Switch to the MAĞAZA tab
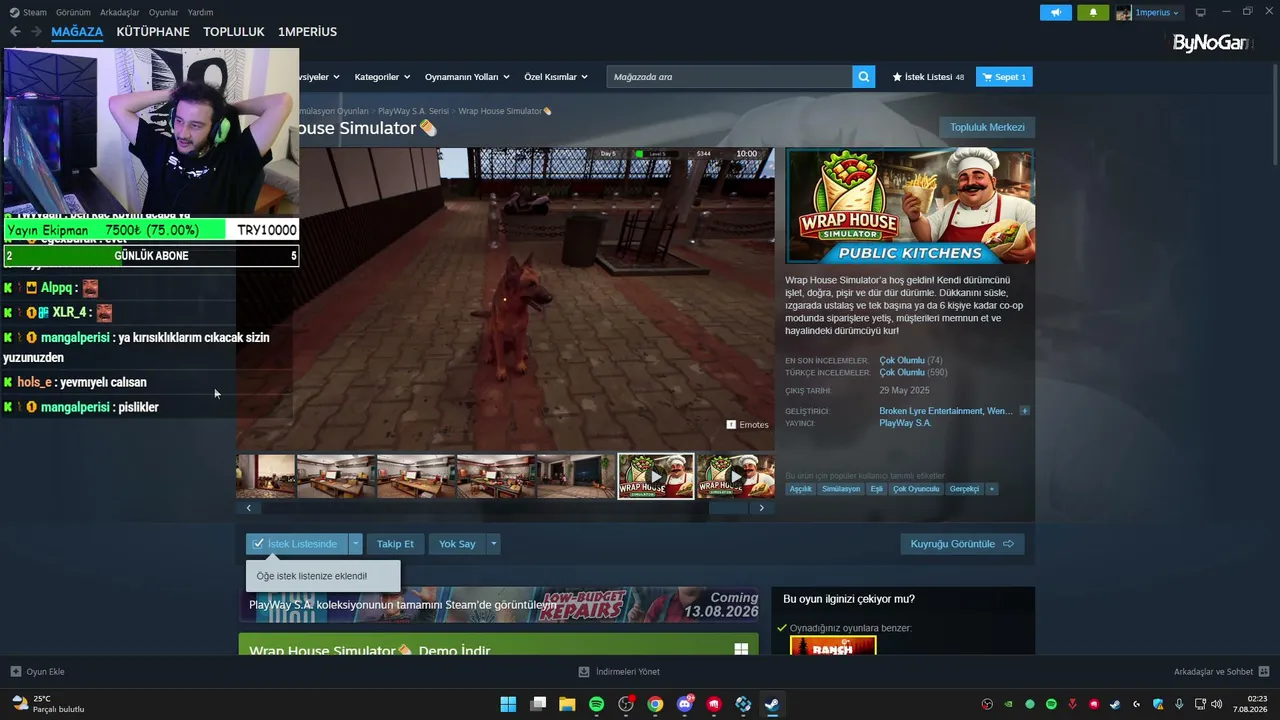The width and height of the screenshot is (1280, 720). [x=77, y=32]
